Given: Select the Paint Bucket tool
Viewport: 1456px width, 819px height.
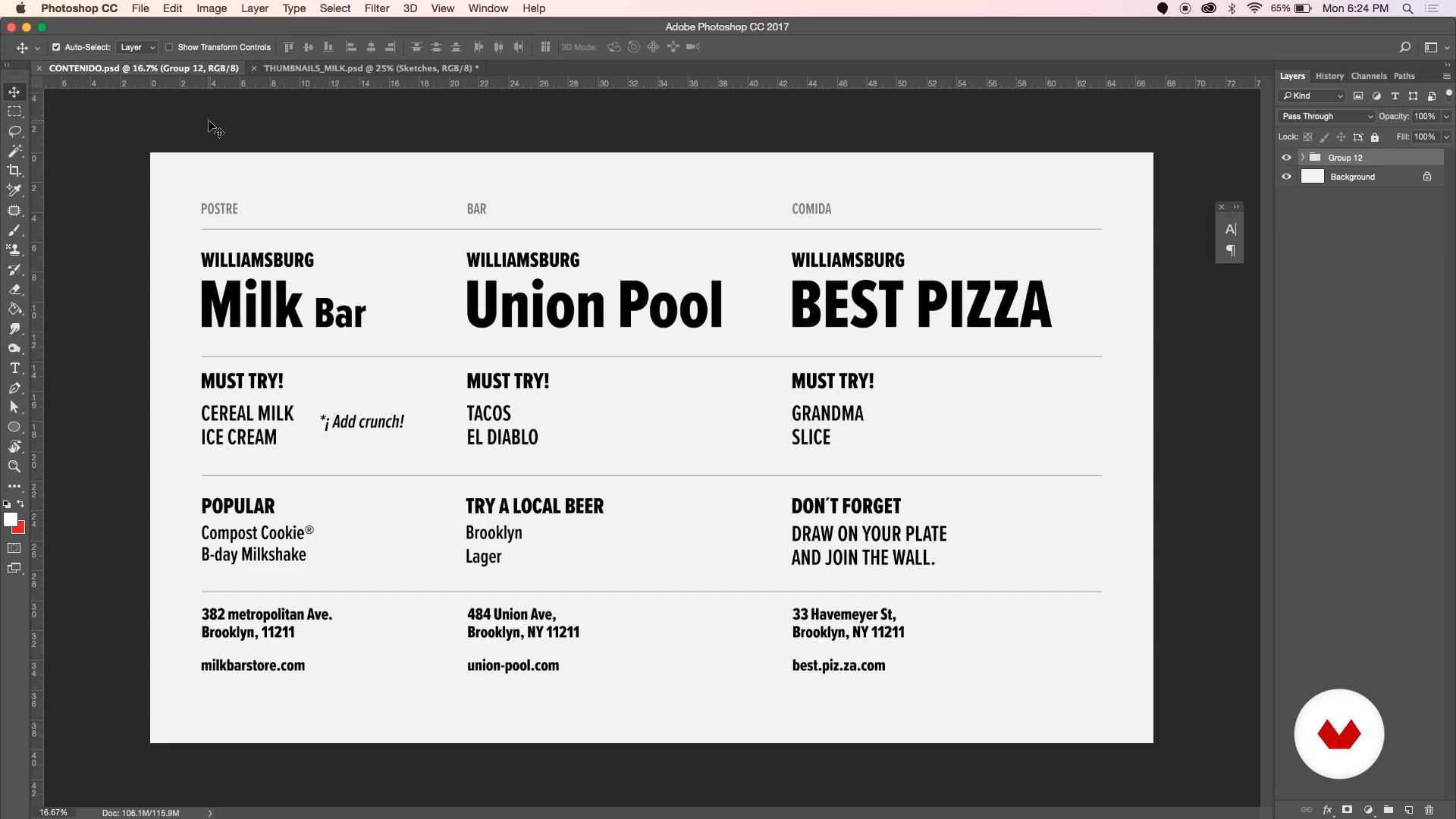Looking at the screenshot, I should tap(14, 309).
